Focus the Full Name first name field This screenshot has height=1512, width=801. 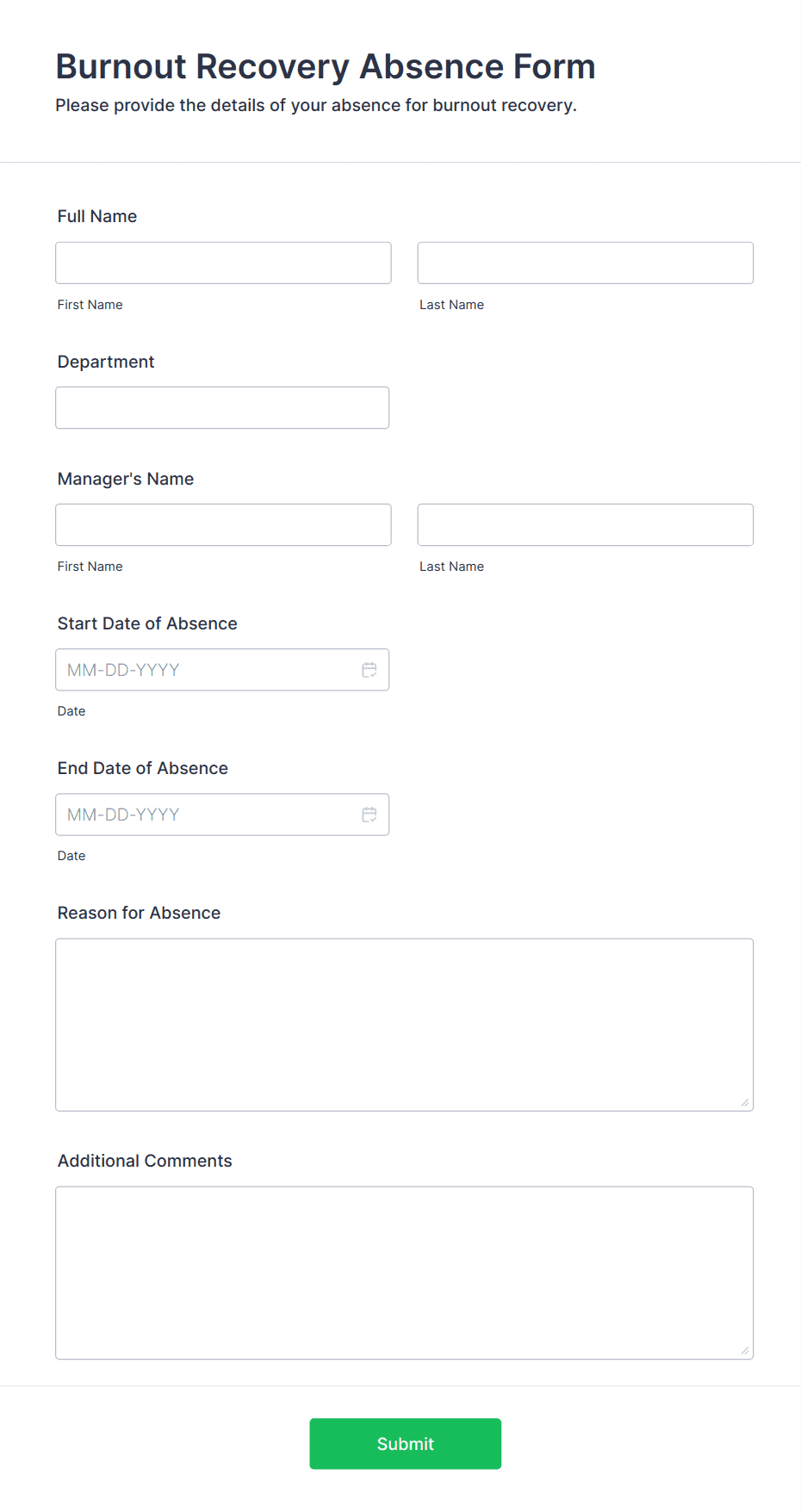pos(223,263)
